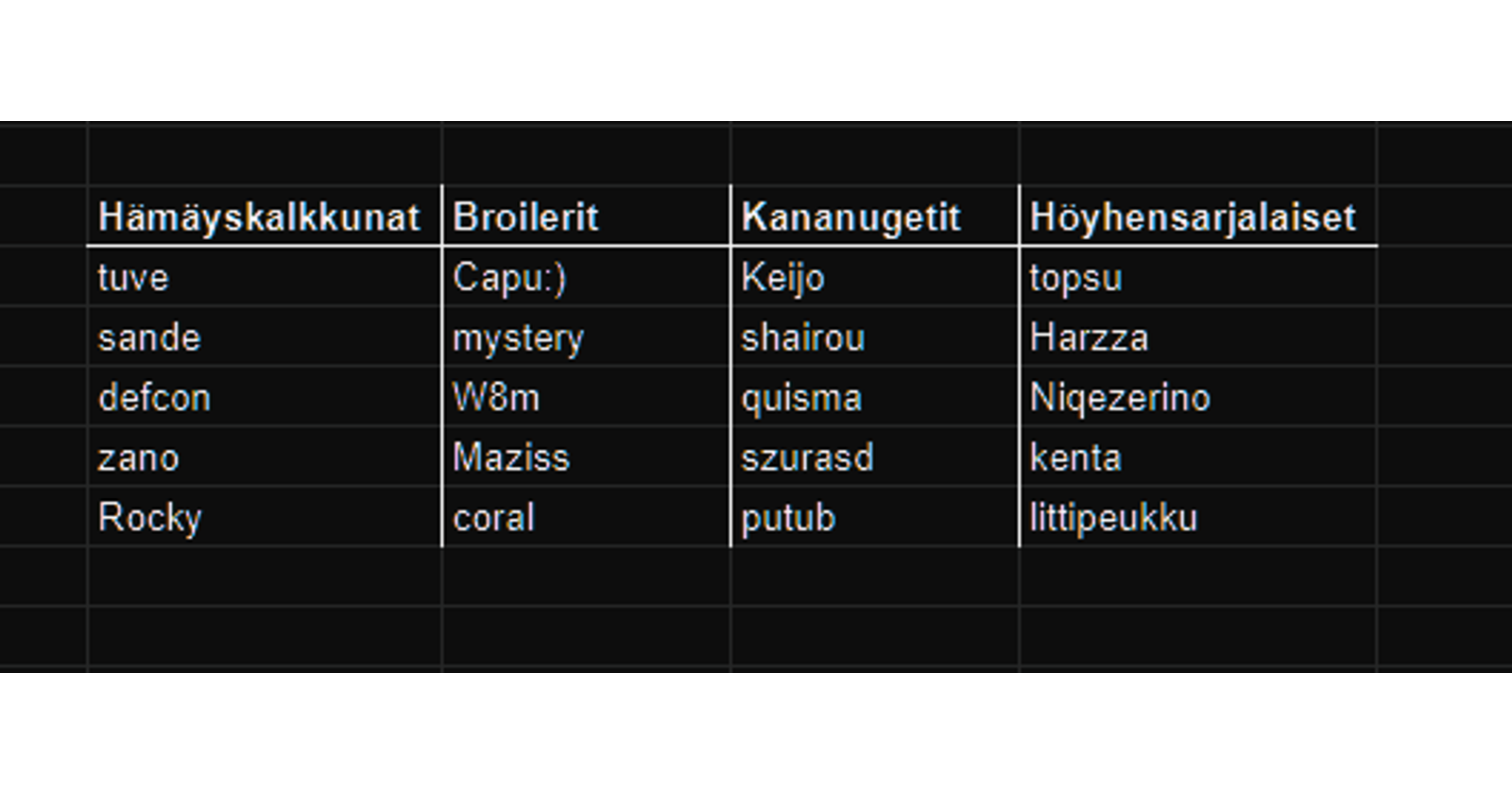Select the cell containing Keijo
1512x794 pixels.
(x=782, y=278)
